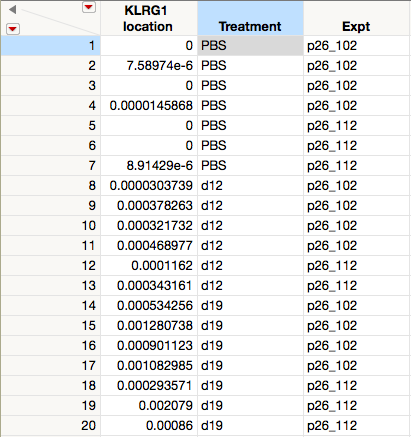The width and height of the screenshot is (411, 437).
Task: Click the p26_112 Expt cell in row 5
Action: [357, 126]
